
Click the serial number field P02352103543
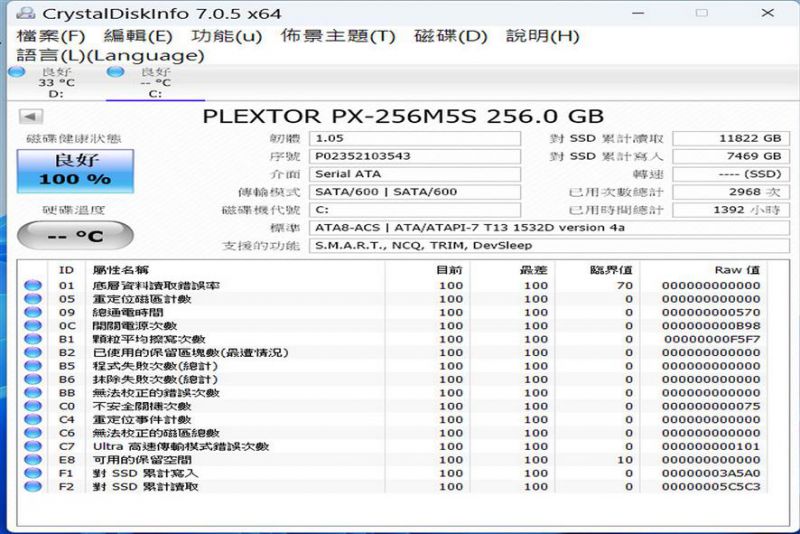pyautogui.click(x=415, y=157)
